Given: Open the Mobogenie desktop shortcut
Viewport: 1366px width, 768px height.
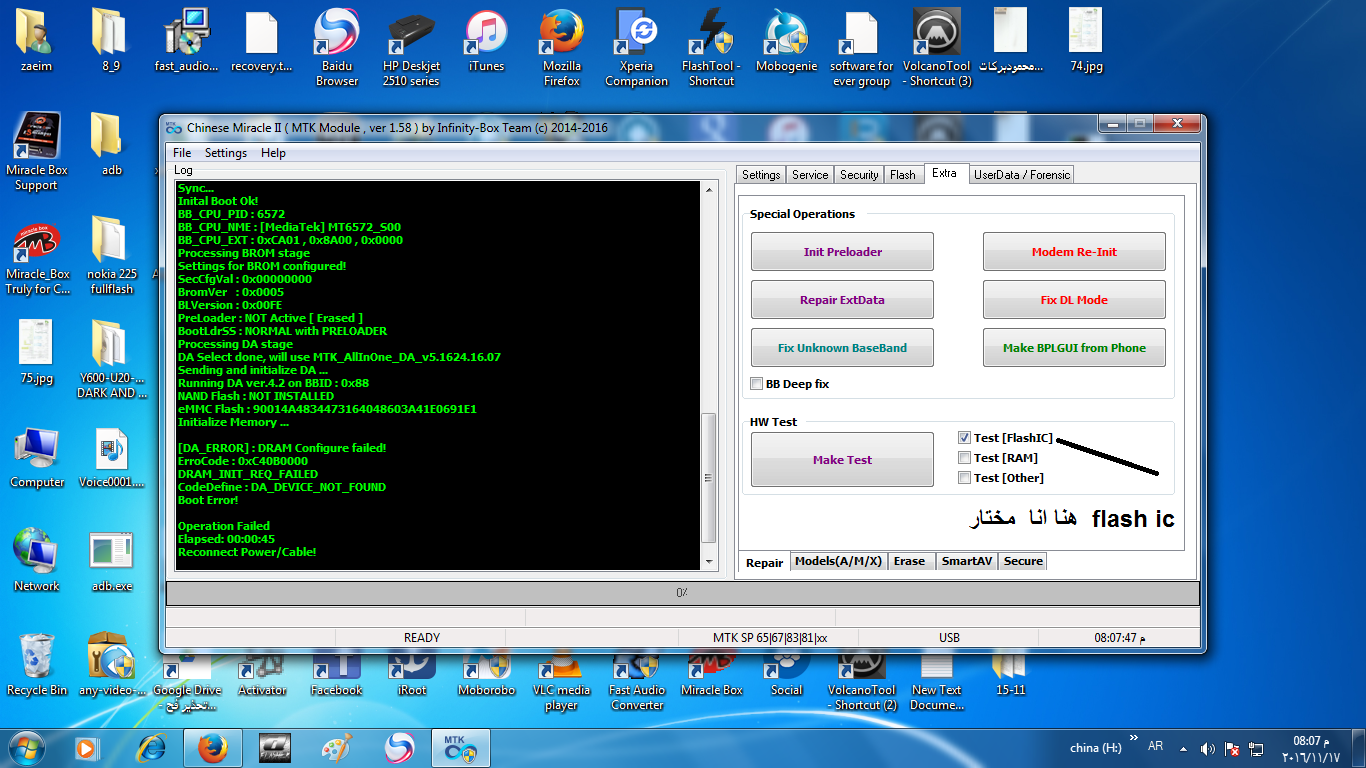Looking at the screenshot, I should click(x=786, y=41).
